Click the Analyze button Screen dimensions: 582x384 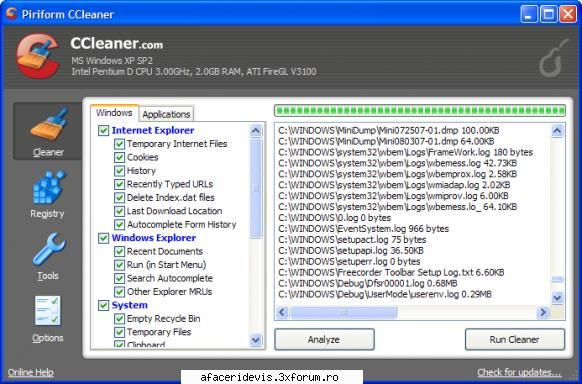pyautogui.click(x=324, y=339)
